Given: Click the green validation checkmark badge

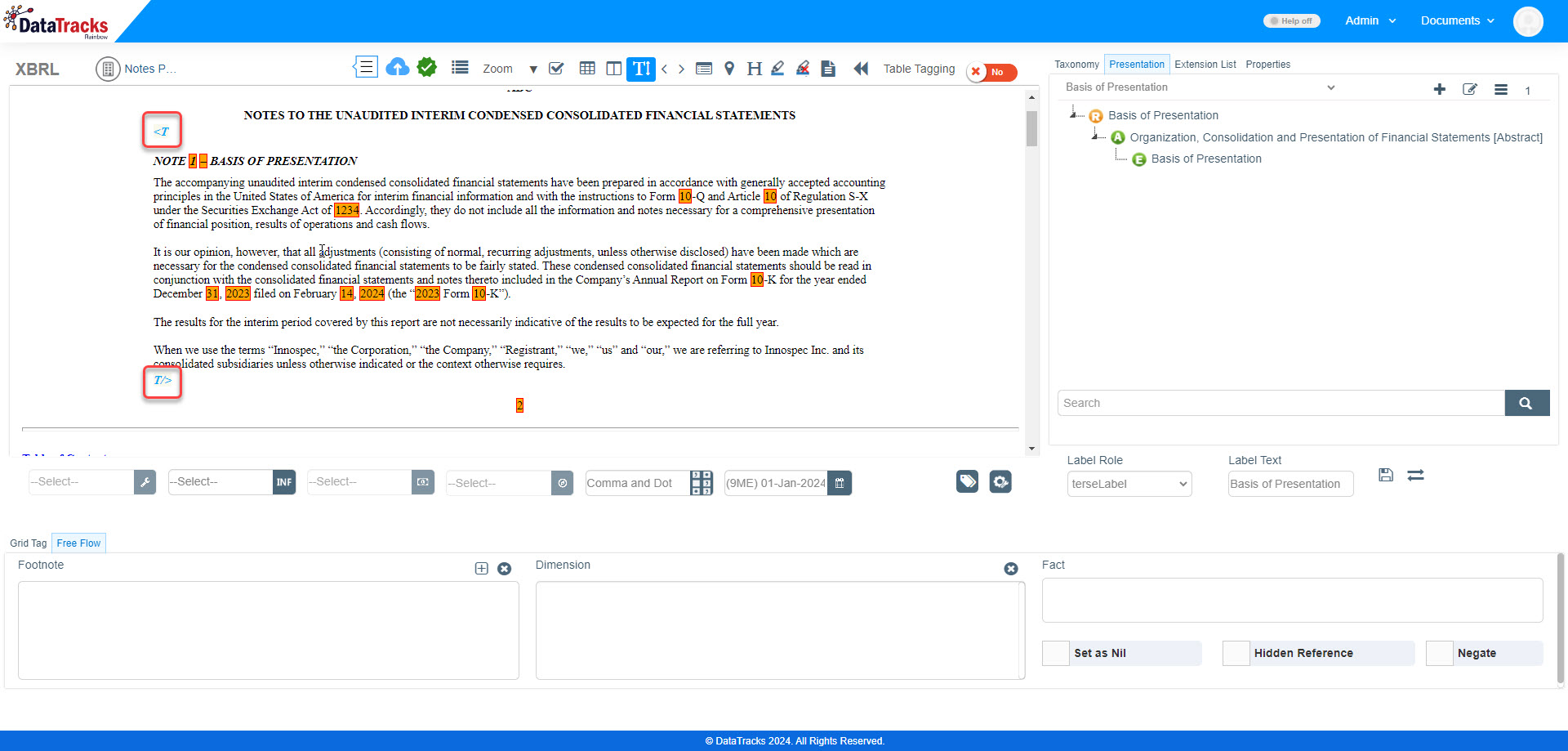Looking at the screenshot, I should [427, 67].
